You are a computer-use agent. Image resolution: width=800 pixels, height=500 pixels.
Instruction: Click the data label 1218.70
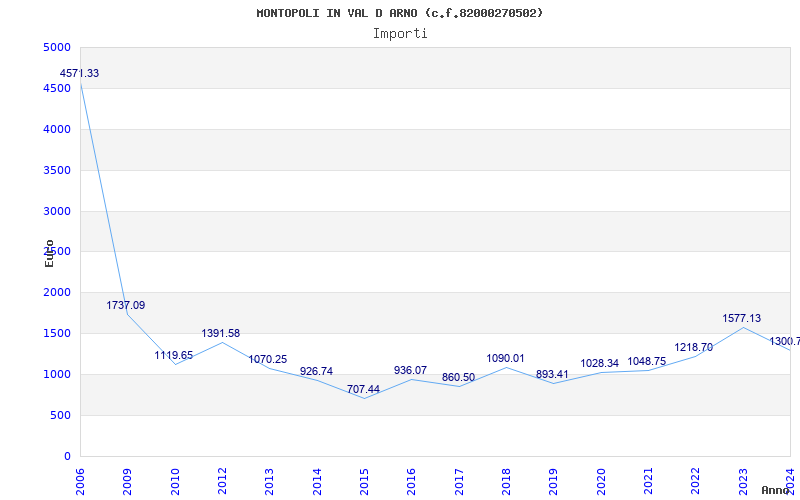[x=693, y=348]
